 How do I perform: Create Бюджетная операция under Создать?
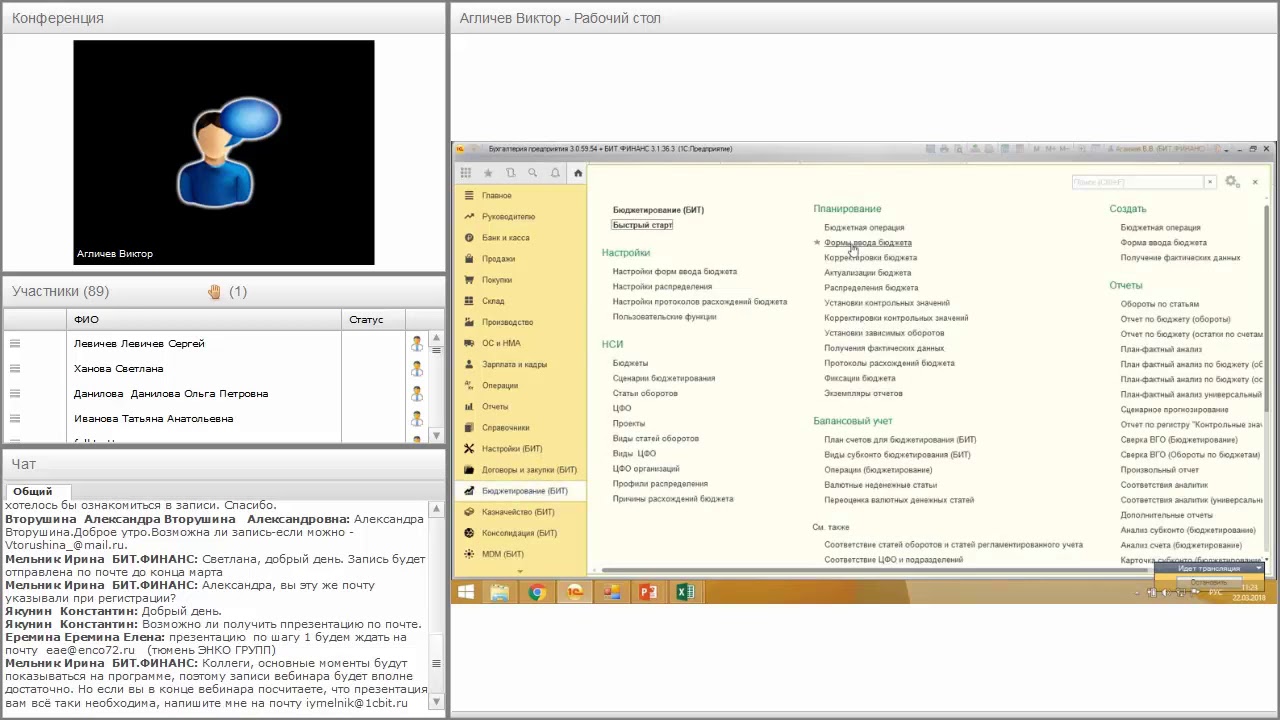[1160, 228]
